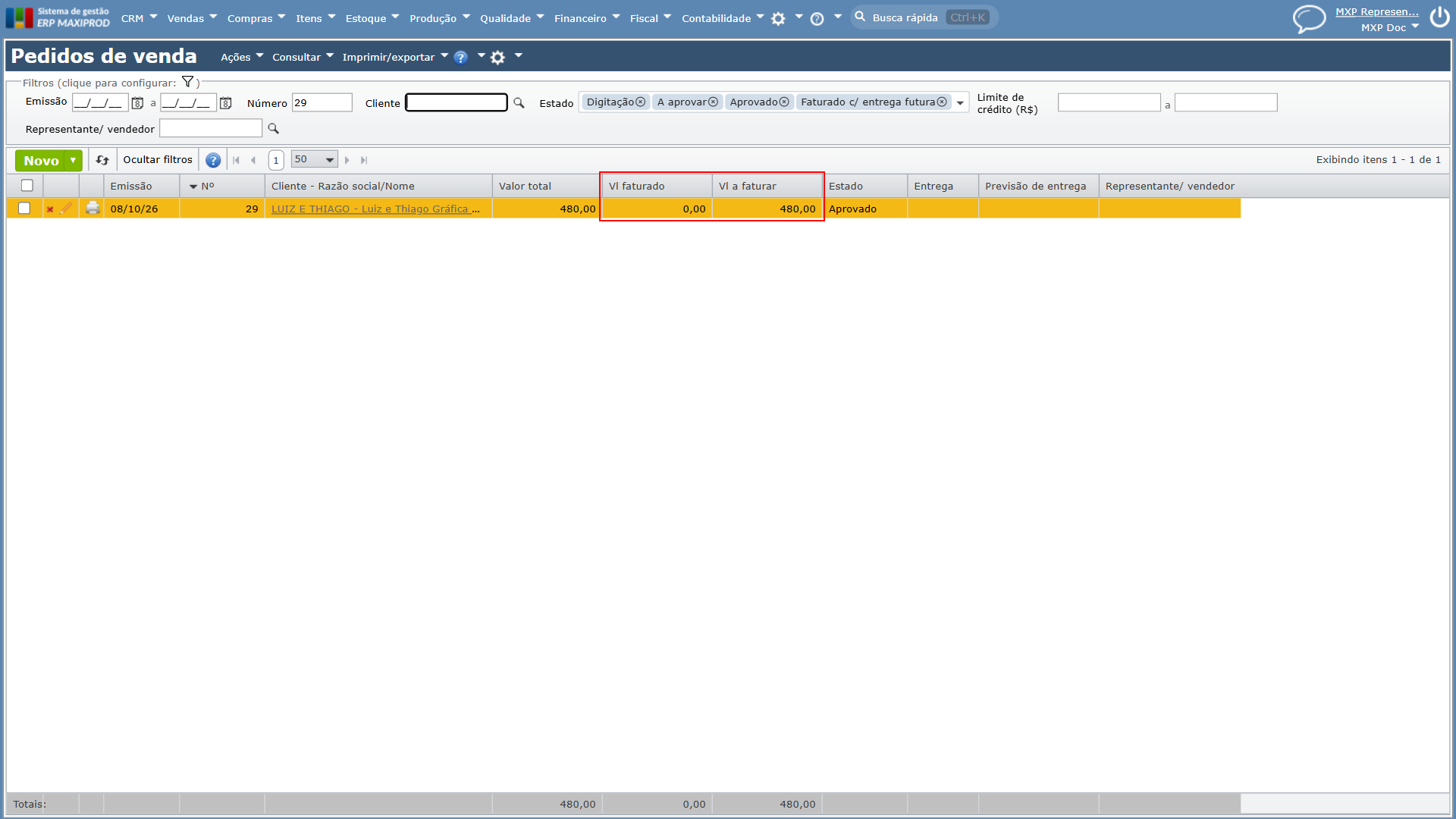
Task: Click the filter funnel configuration icon
Action: 187,82
